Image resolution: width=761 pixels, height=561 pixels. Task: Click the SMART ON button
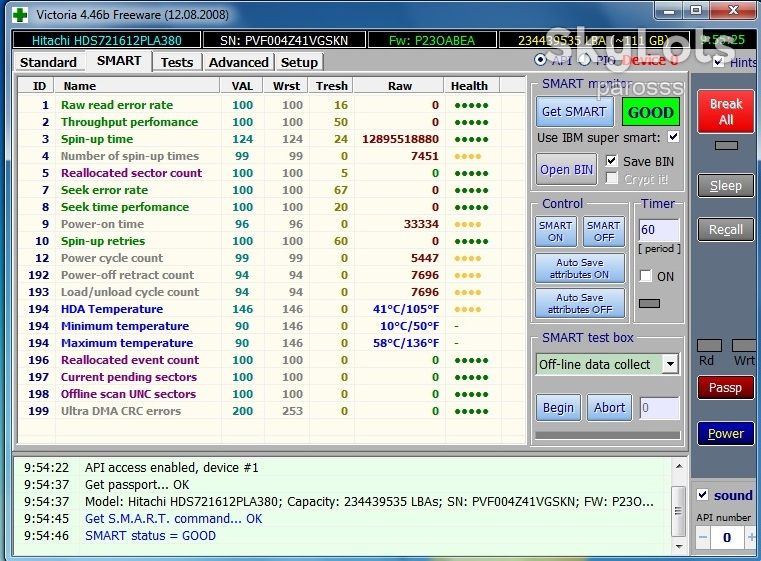coord(556,231)
